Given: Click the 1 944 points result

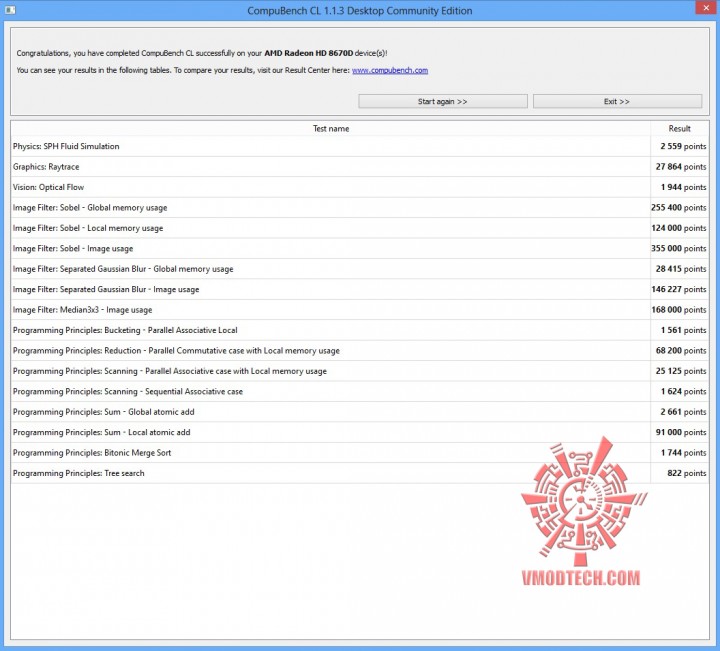Looking at the screenshot, I should coord(684,187).
